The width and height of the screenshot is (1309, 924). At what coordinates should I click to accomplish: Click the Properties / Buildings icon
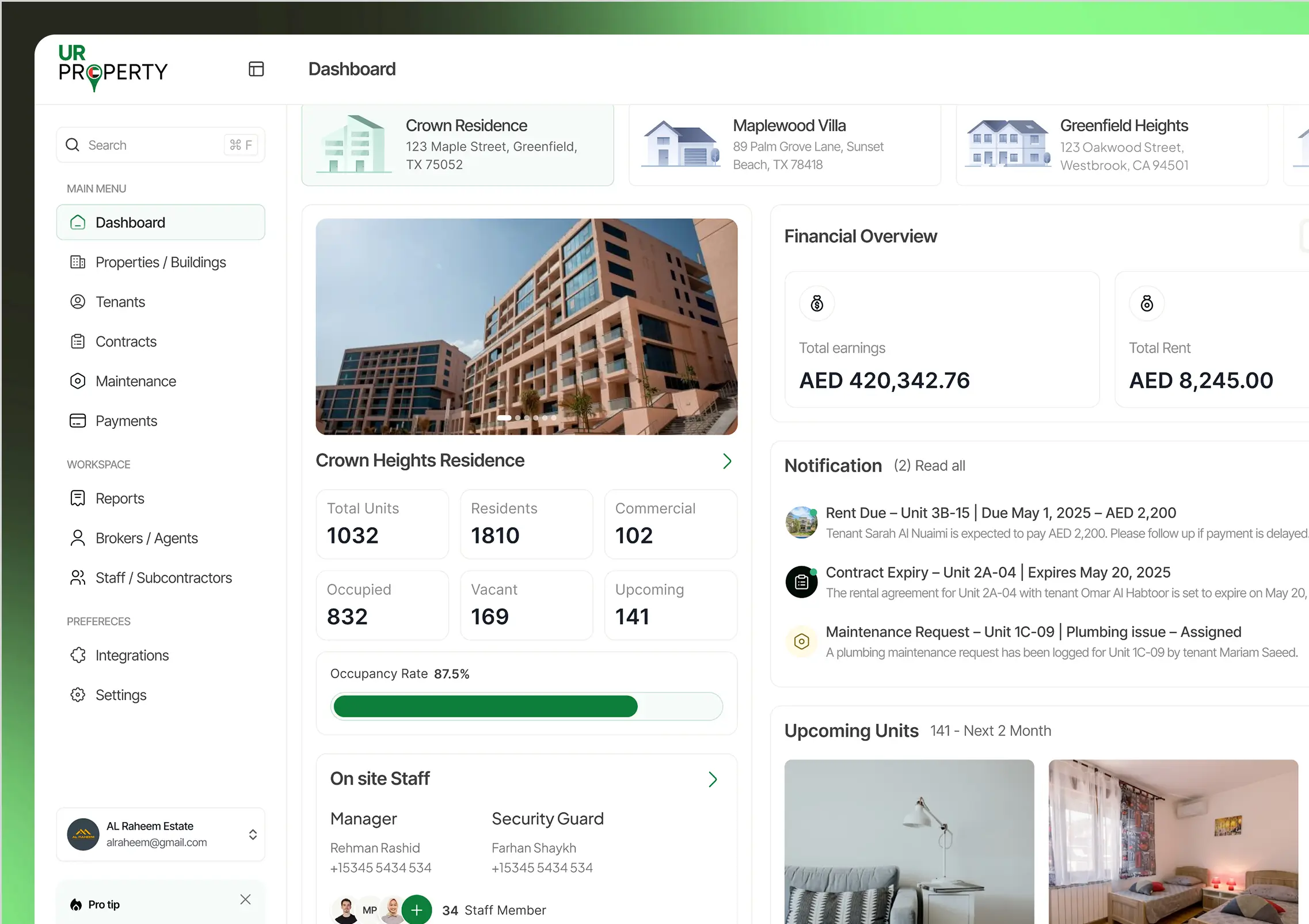[x=78, y=263]
